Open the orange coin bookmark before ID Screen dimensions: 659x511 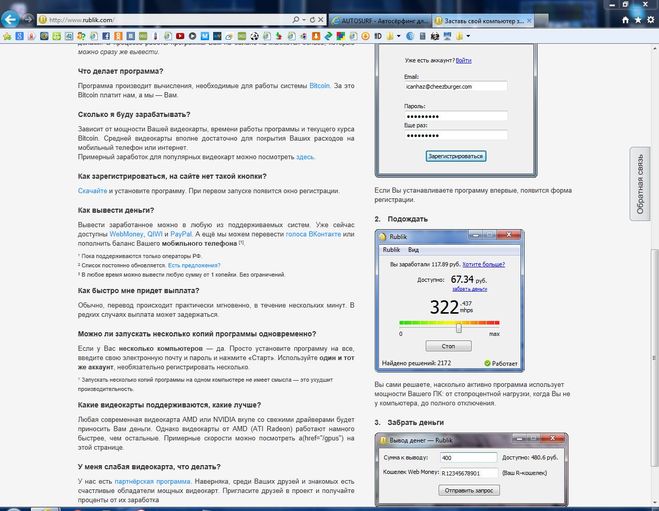(365, 36)
